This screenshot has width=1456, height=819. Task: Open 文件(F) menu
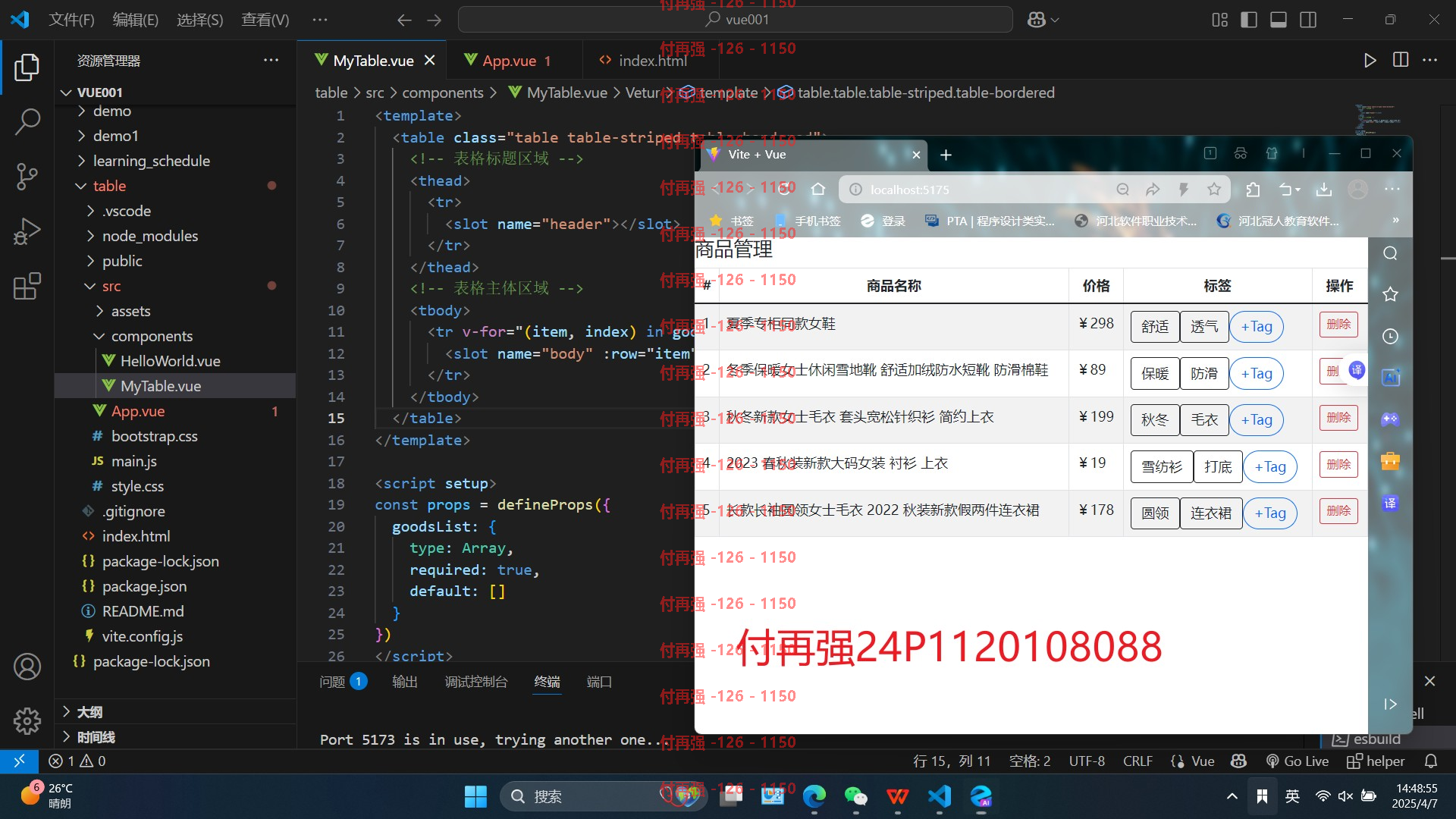pos(71,20)
